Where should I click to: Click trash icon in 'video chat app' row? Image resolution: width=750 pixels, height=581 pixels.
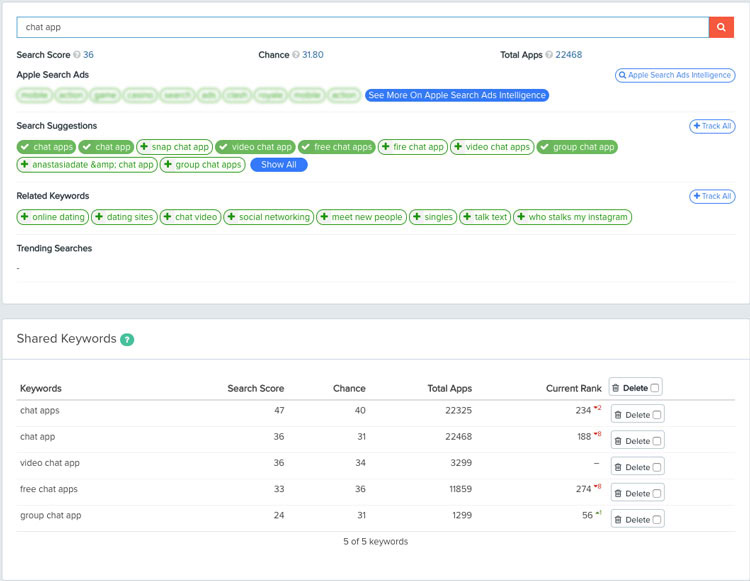[618, 467]
